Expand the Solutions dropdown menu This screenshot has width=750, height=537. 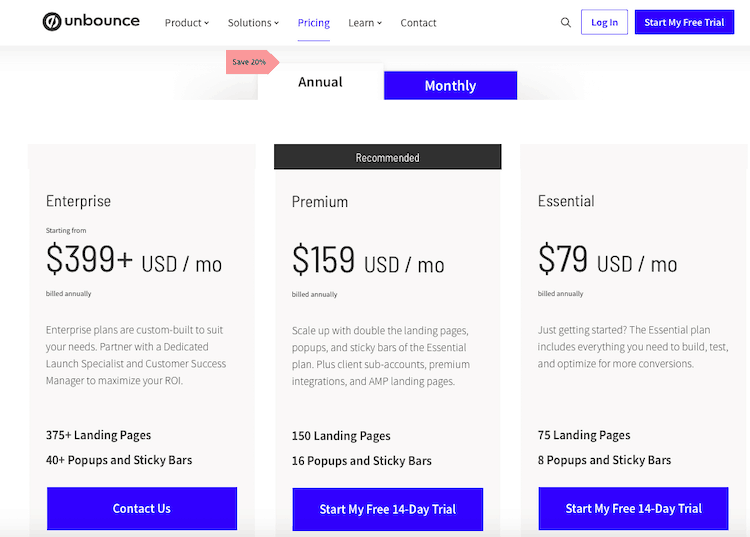[x=253, y=23]
